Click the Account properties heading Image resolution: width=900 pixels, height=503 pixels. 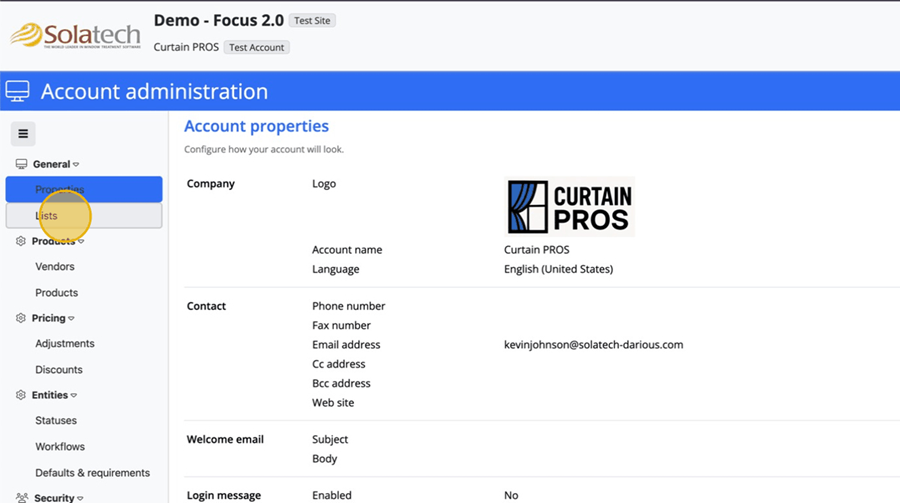coord(257,126)
